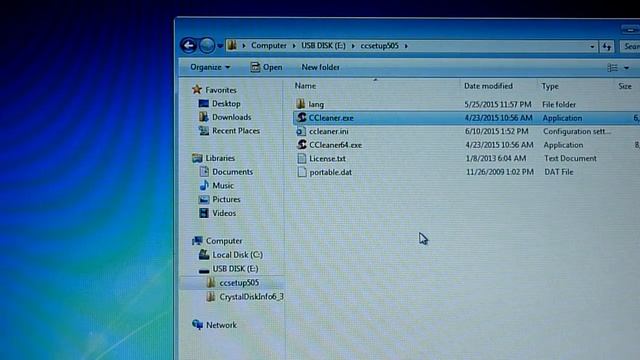Click the Forward navigation arrow
This screenshot has height=360, width=640.
(x=207, y=45)
